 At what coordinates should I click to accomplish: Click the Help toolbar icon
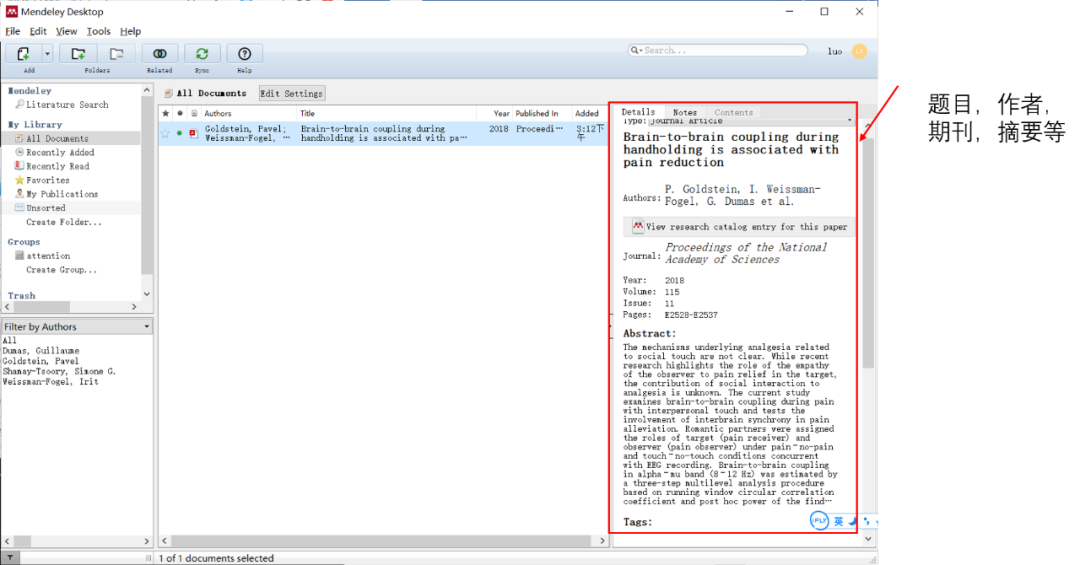point(245,54)
